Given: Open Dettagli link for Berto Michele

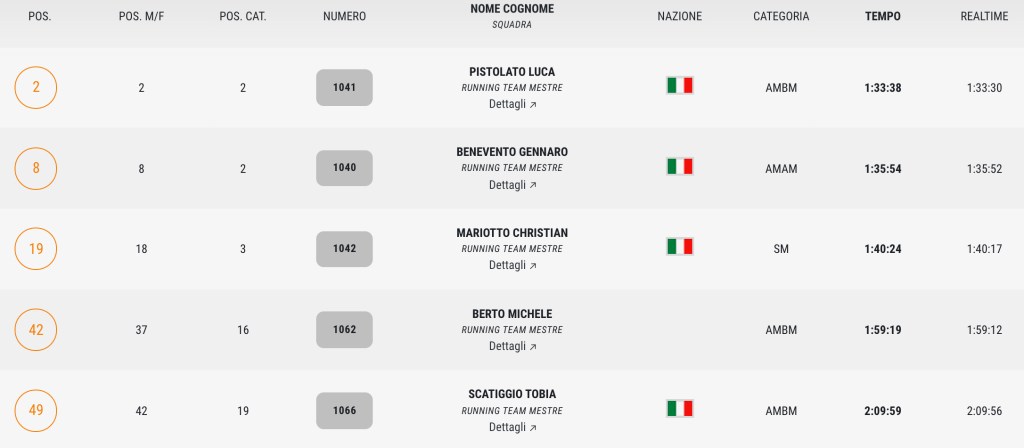Looking at the screenshot, I should 512,346.
